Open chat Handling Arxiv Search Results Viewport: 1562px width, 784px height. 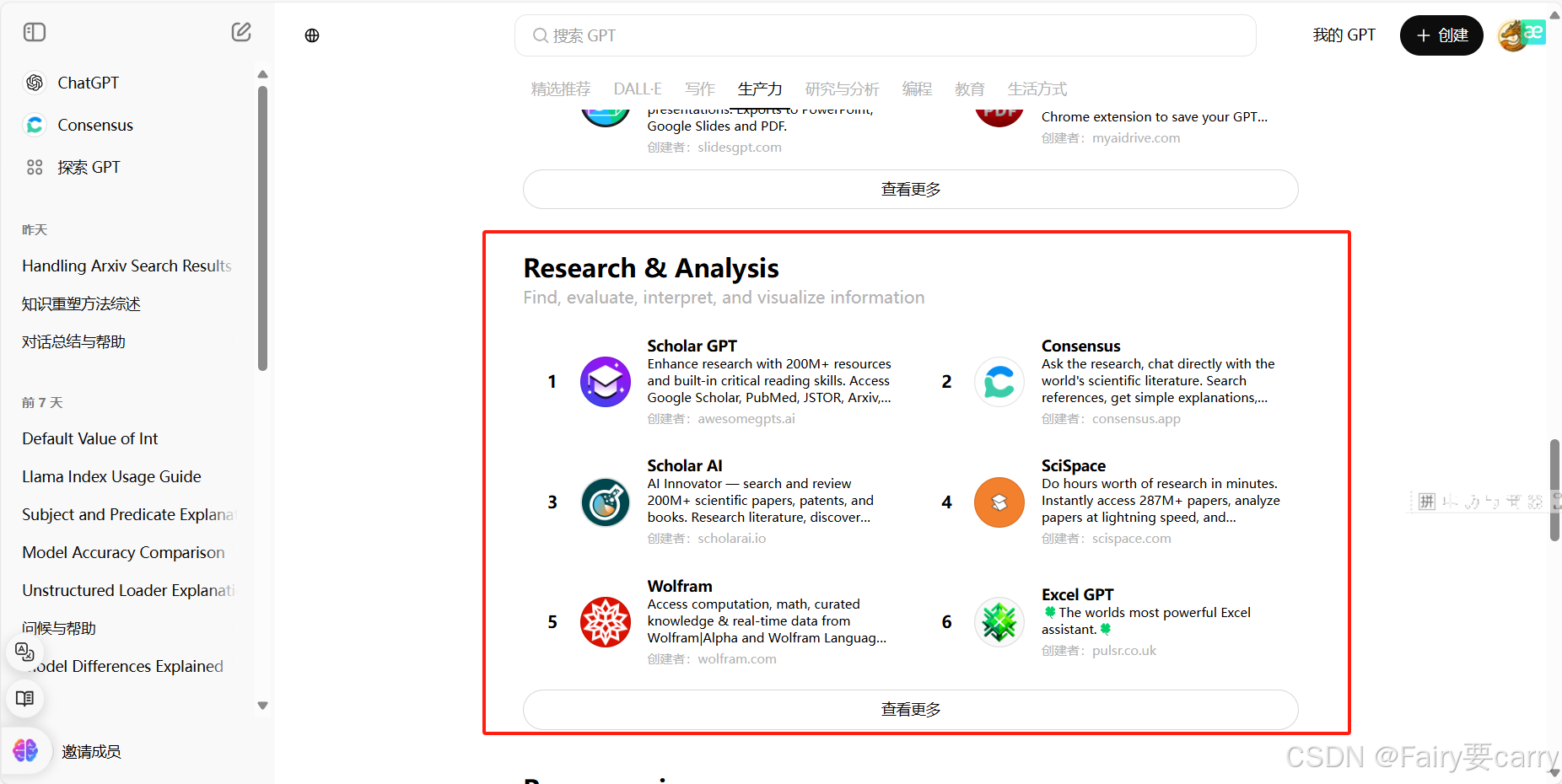pyautogui.click(x=127, y=266)
